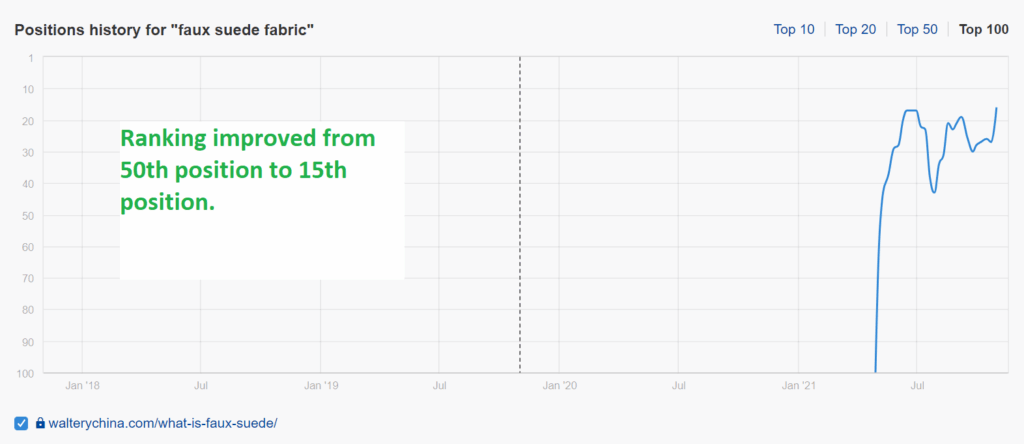
Task: Switch to the Top 10 view
Action: pyautogui.click(x=794, y=29)
